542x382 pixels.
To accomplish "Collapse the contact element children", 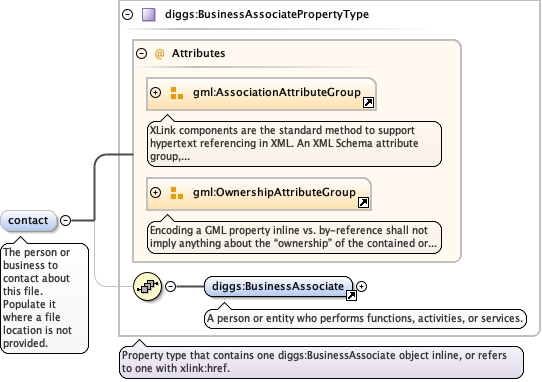I will click(65, 220).
